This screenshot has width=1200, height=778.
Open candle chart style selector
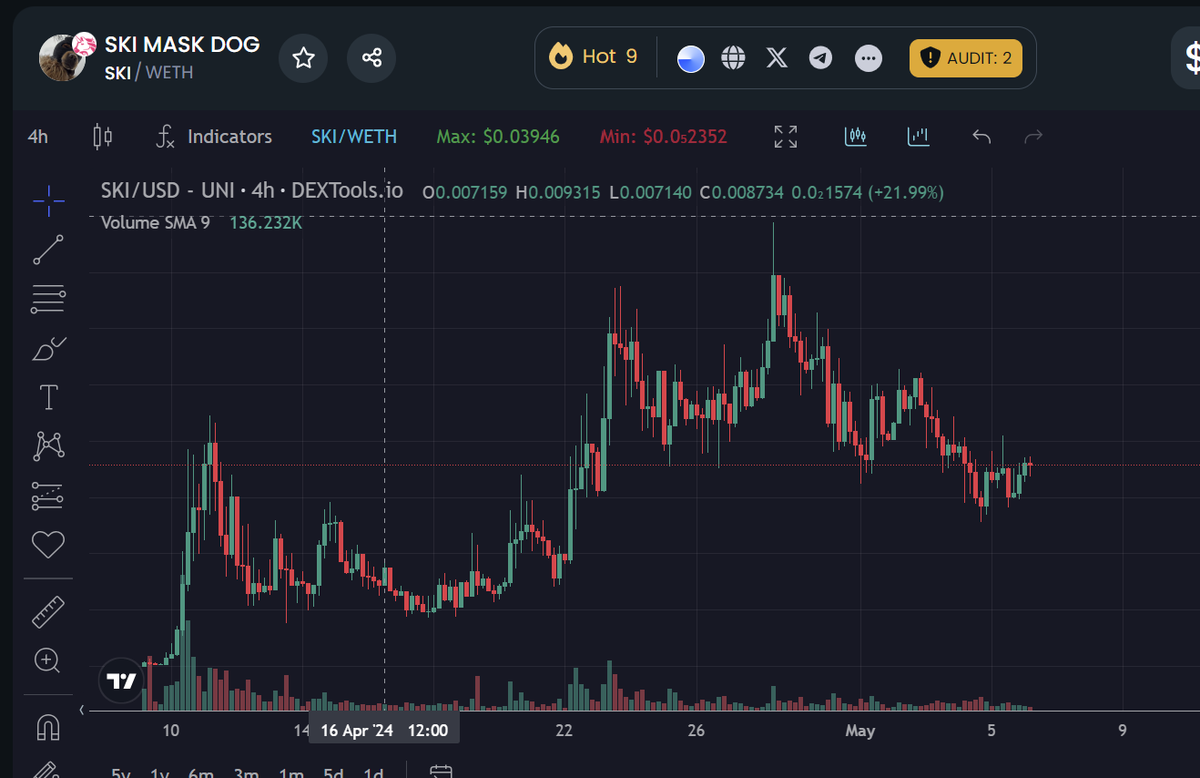point(102,137)
